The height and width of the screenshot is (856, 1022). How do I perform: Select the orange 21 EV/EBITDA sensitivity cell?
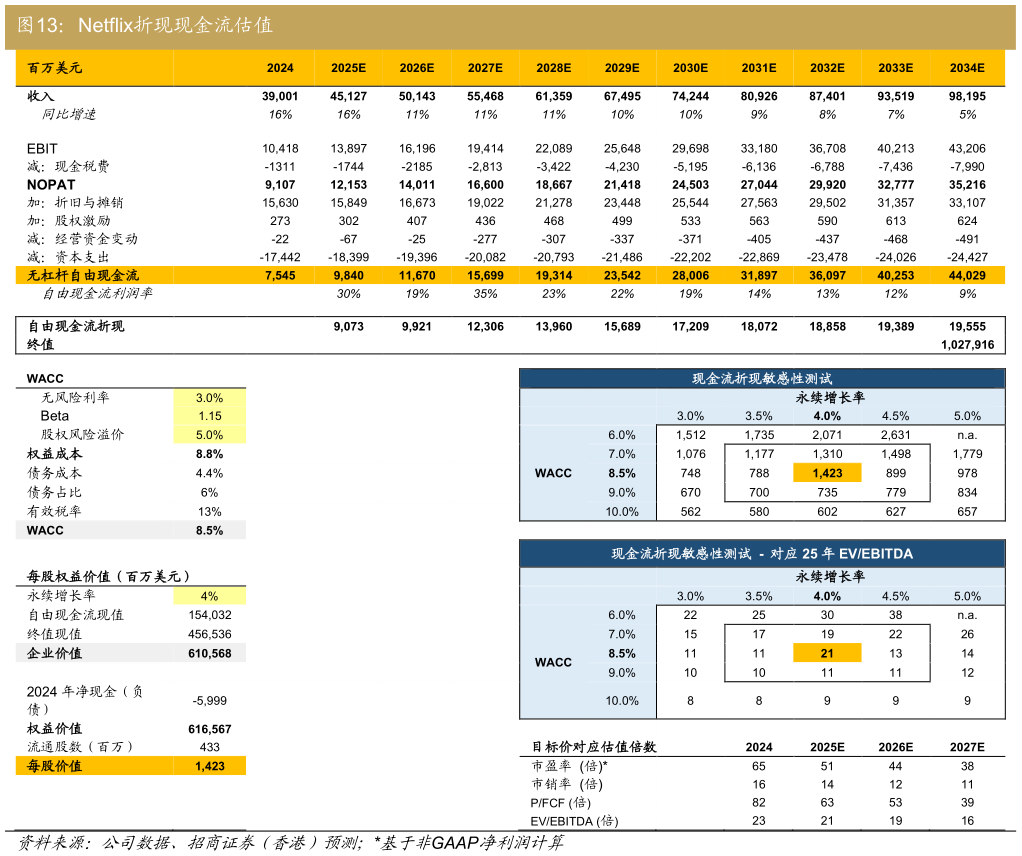[827, 652]
